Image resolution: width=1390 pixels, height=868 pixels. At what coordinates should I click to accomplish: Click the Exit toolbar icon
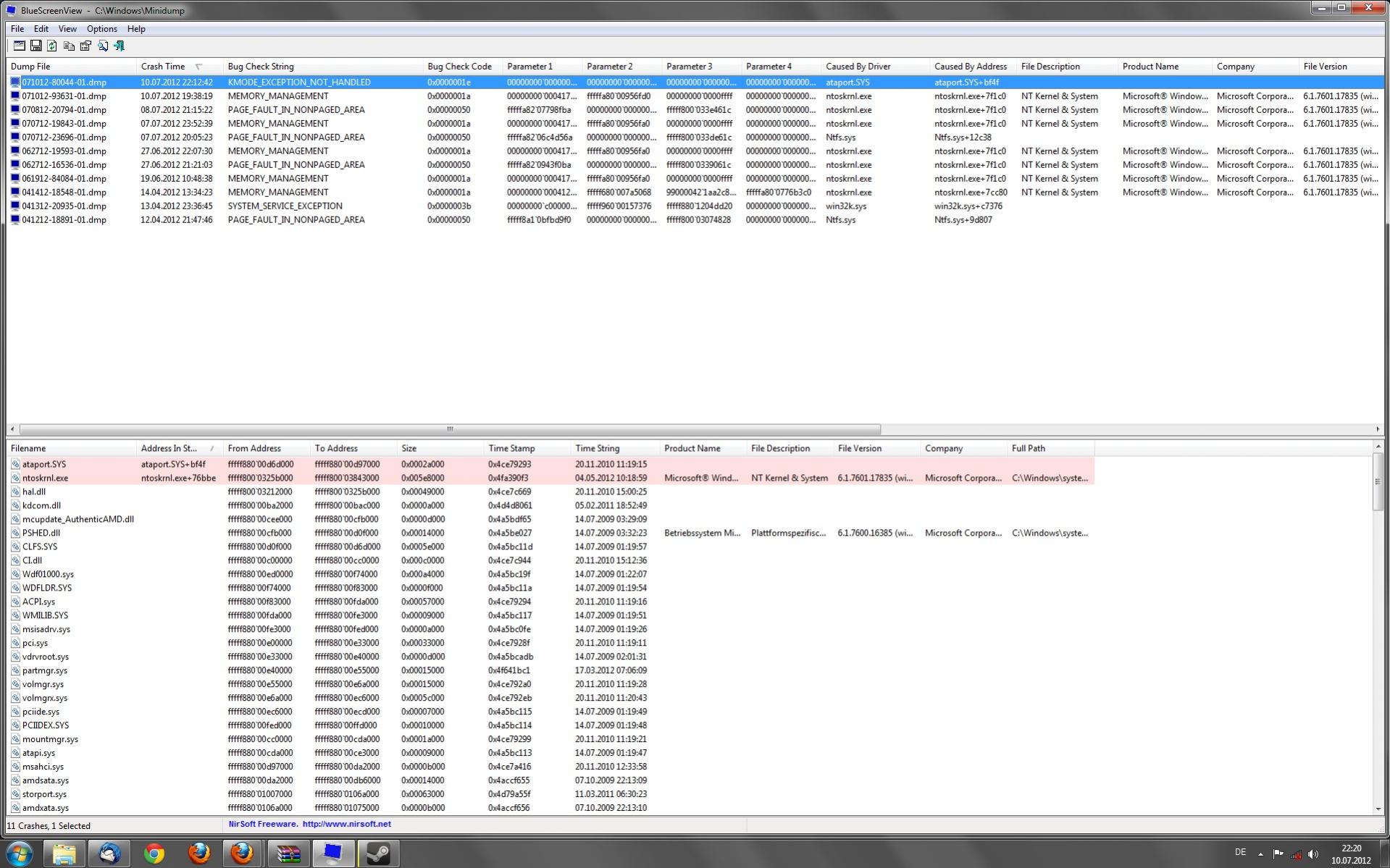coord(120,46)
